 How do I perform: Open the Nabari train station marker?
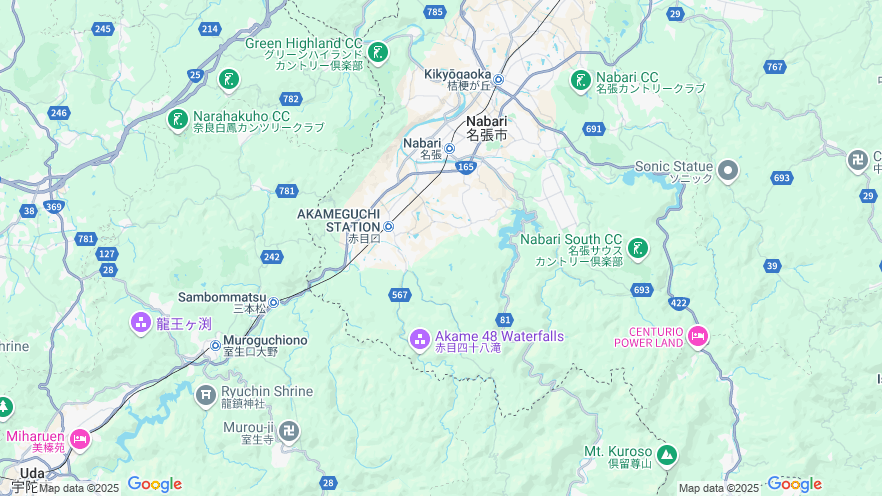(x=449, y=148)
